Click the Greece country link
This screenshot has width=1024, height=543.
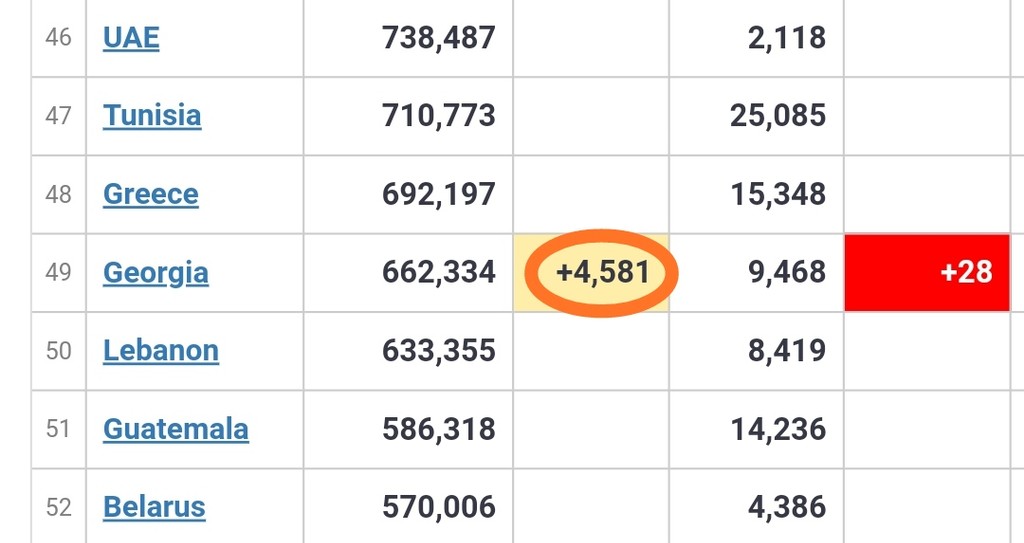(151, 194)
